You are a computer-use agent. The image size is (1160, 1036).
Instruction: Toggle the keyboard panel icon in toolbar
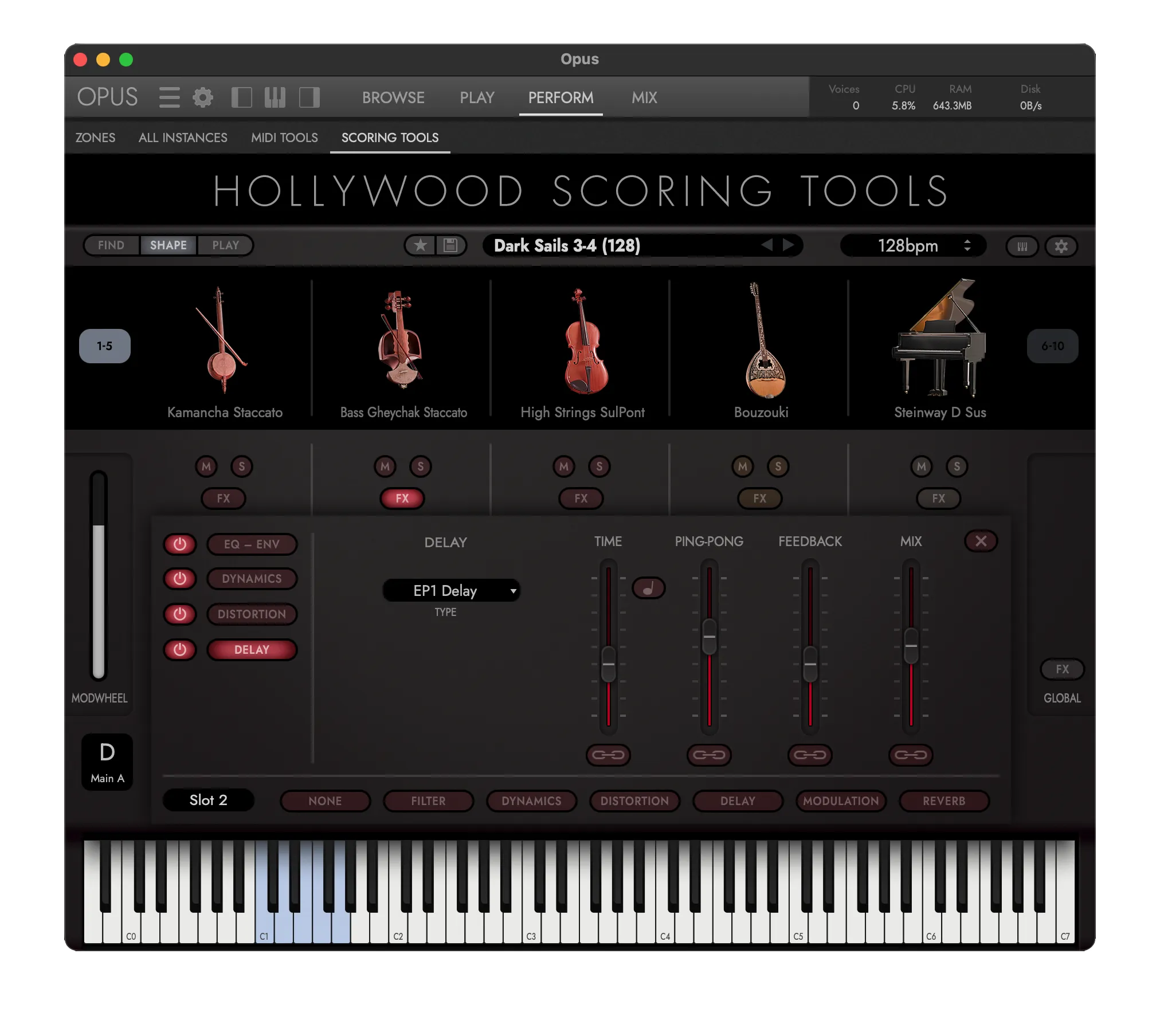click(x=275, y=97)
